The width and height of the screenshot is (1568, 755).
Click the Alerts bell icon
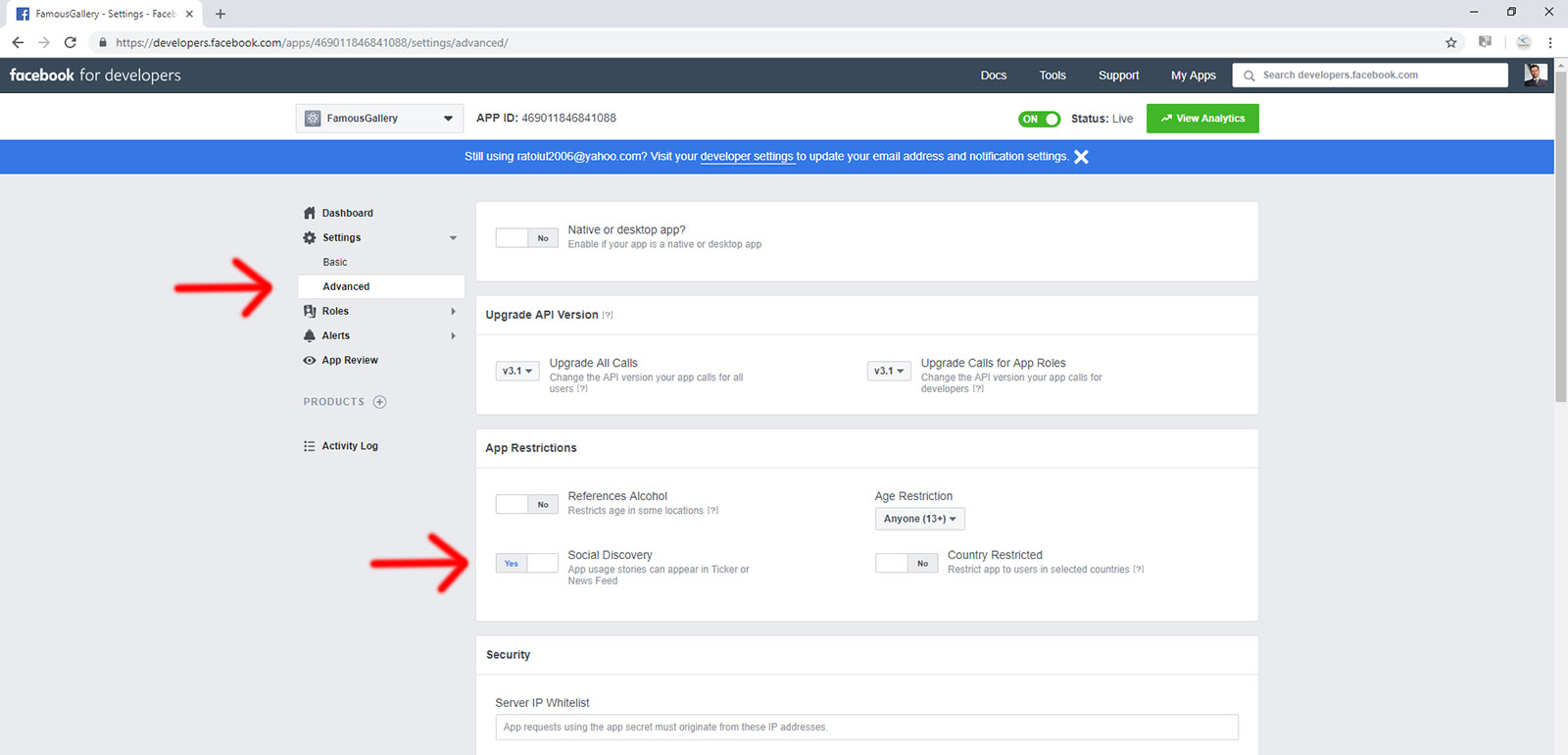(310, 335)
